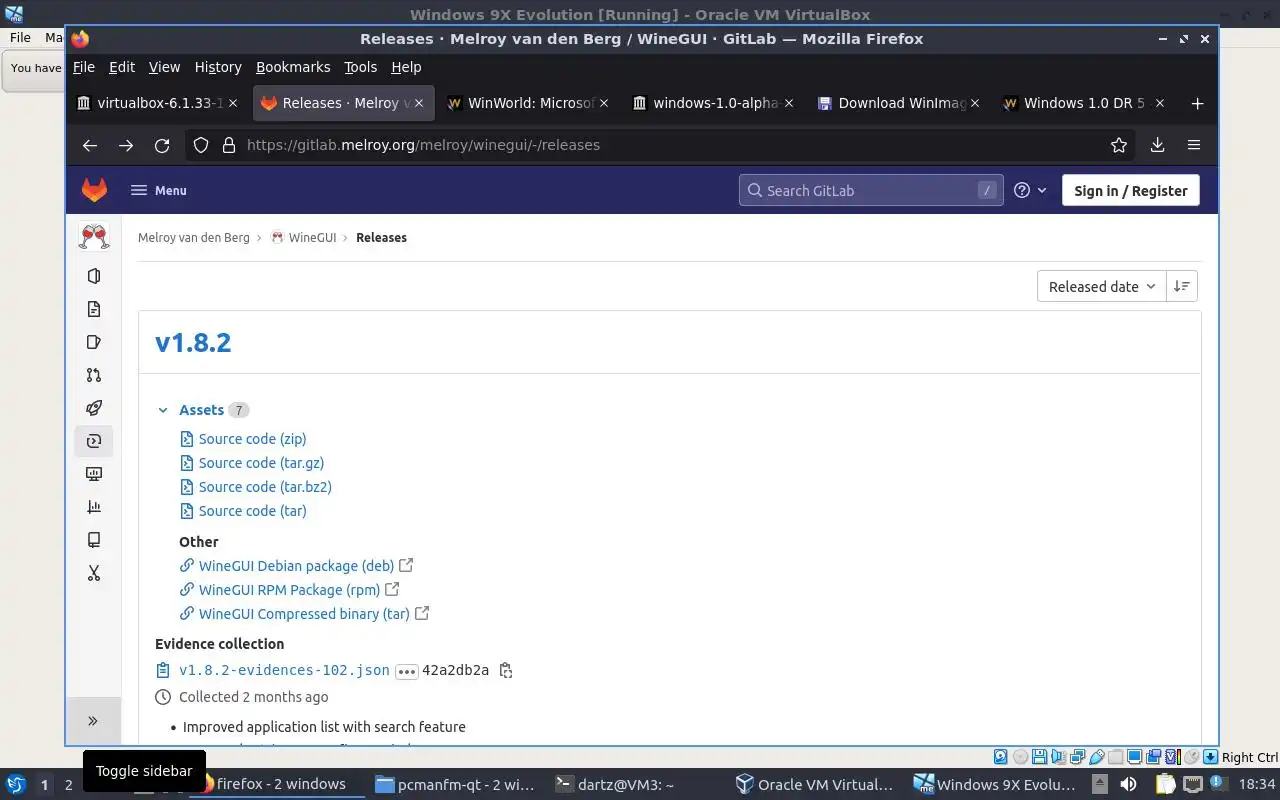1280x800 pixels.
Task: Open the Firefox History menu
Action: click(218, 67)
